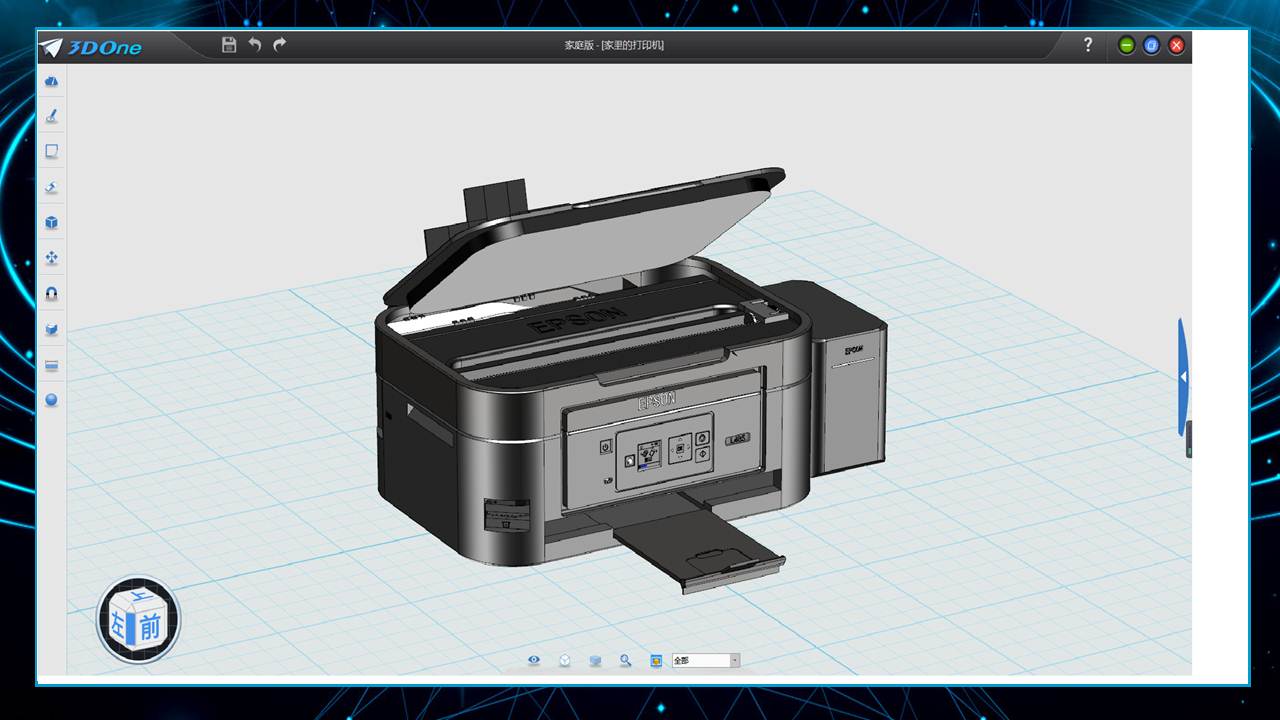Select the feature modeling eraser-shaped tool
Image resolution: width=1280 pixels, height=720 pixels.
(52, 187)
